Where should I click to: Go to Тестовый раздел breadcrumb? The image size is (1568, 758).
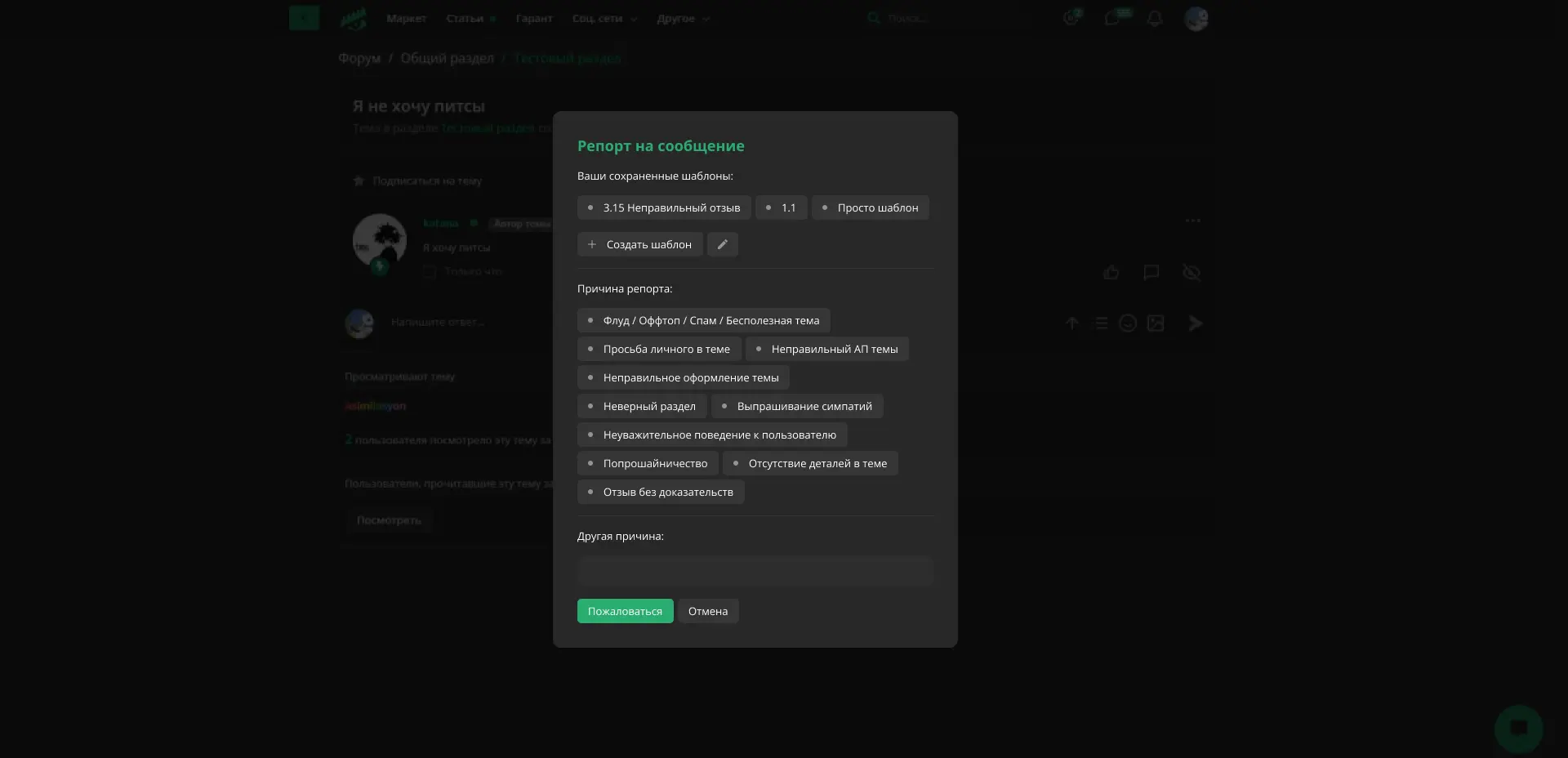tap(568, 58)
